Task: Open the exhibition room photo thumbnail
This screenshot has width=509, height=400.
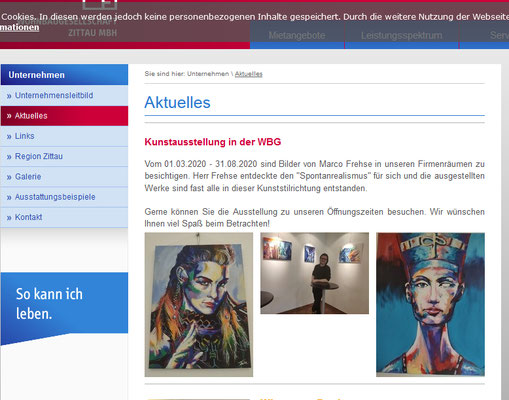Action: (x=315, y=273)
